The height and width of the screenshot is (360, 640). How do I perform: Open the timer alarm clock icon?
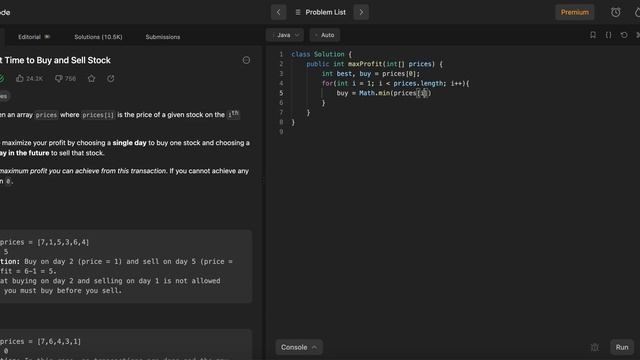pyautogui.click(x=616, y=12)
